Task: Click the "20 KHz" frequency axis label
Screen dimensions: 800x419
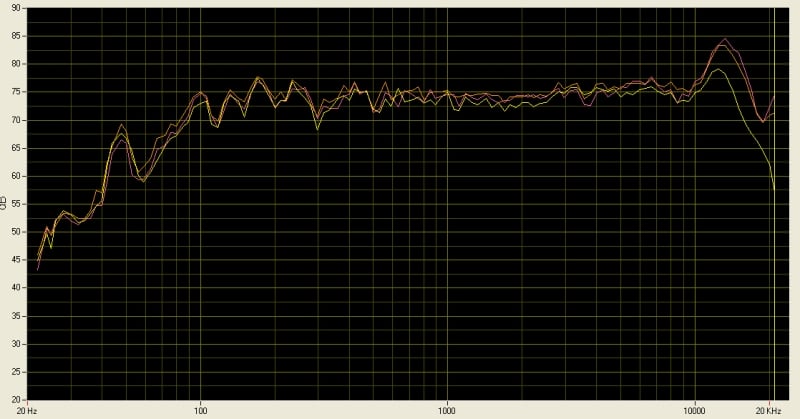Action: 769,410
